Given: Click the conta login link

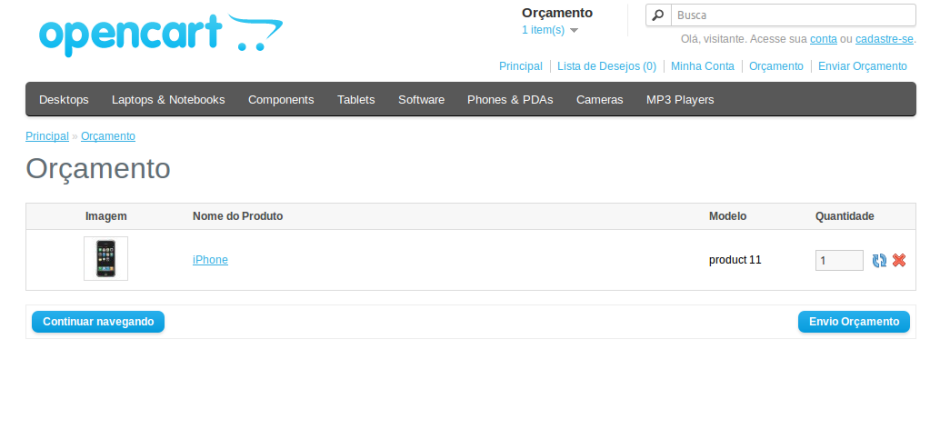Looking at the screenshot, I should point(823,39).
